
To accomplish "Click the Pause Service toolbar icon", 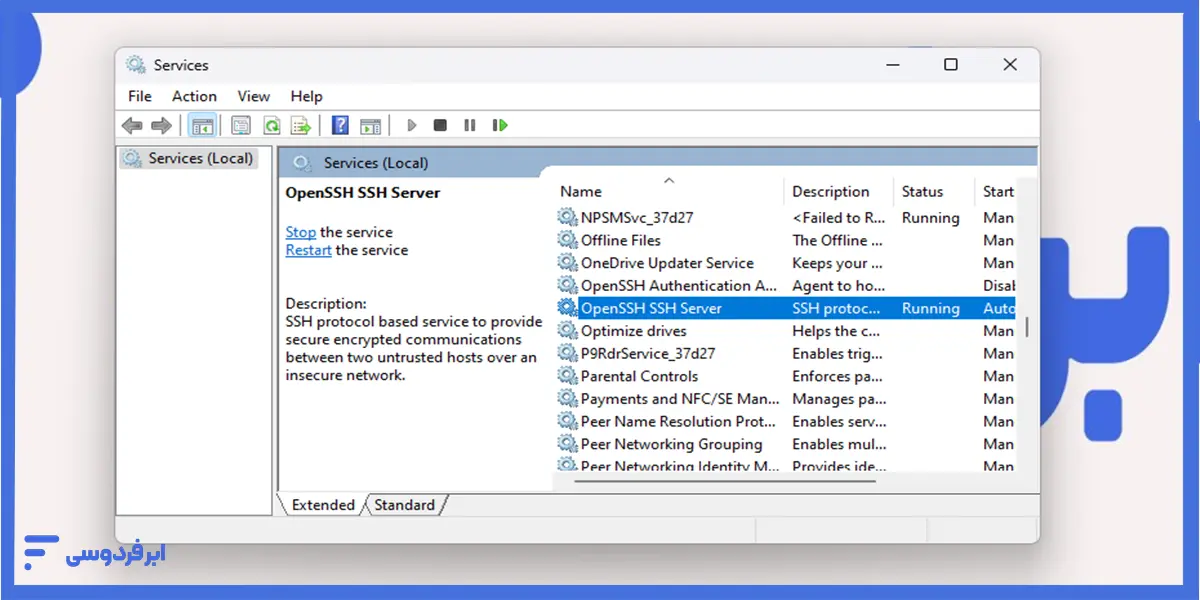I will [x=469, y=125].
